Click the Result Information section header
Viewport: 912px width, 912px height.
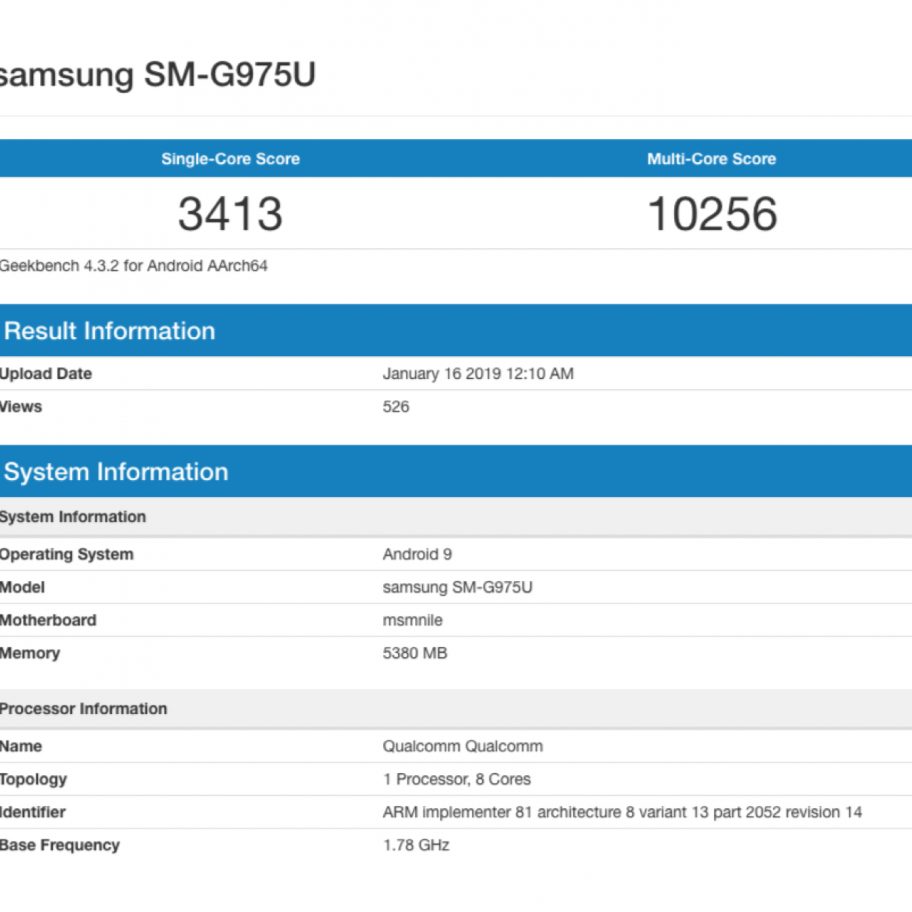pos(109,331)
